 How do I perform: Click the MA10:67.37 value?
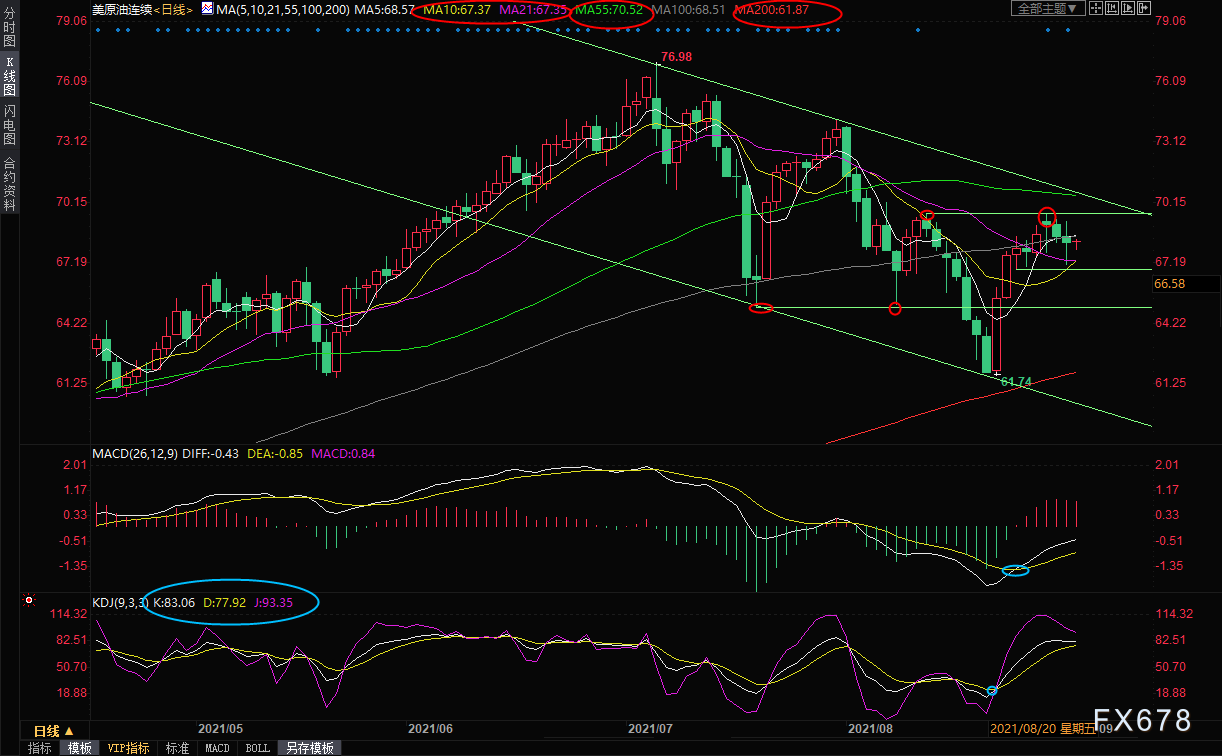[456, 9]
